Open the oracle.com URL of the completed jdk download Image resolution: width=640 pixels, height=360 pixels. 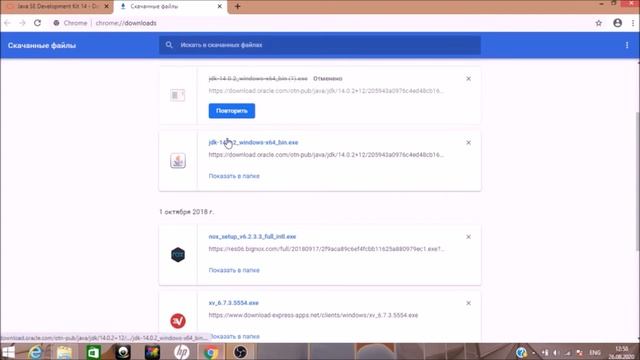tap(326, 155)
